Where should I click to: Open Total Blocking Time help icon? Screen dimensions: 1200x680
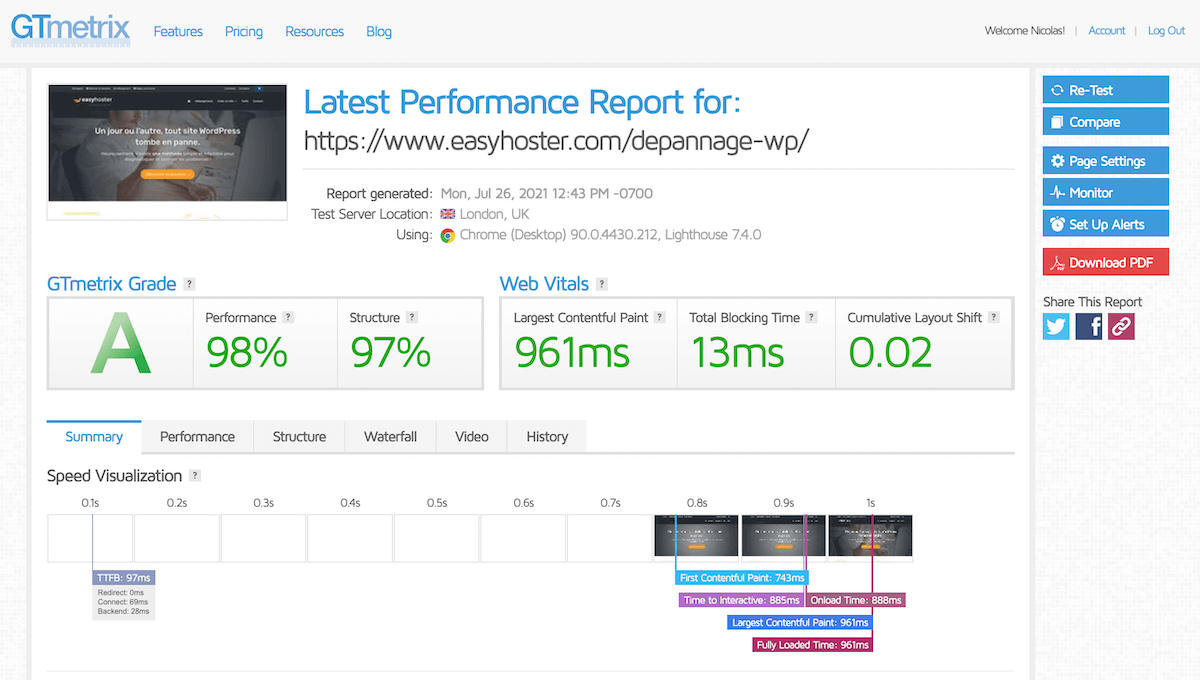(x=811, y=317)
